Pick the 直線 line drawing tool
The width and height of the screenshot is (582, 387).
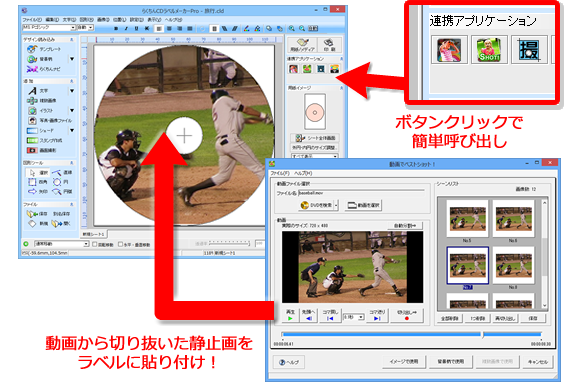coord(62,173)
